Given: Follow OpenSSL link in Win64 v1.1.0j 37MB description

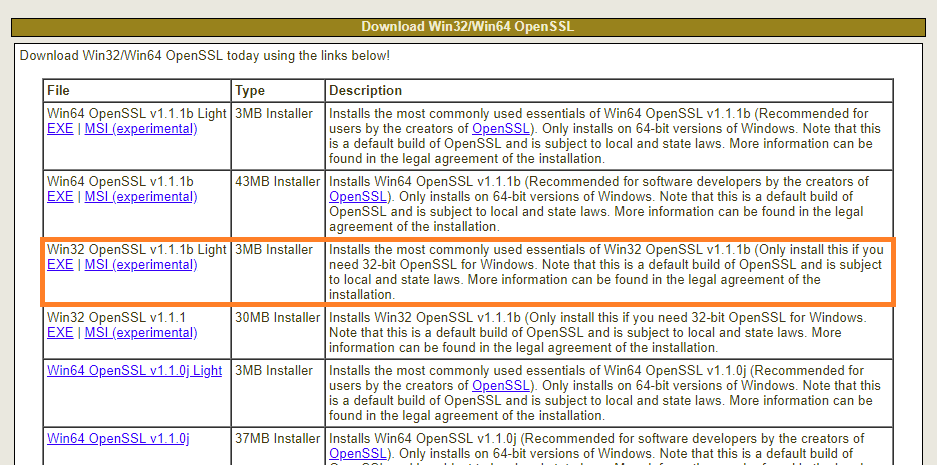Looking at the screenshot, I should 357,454.
